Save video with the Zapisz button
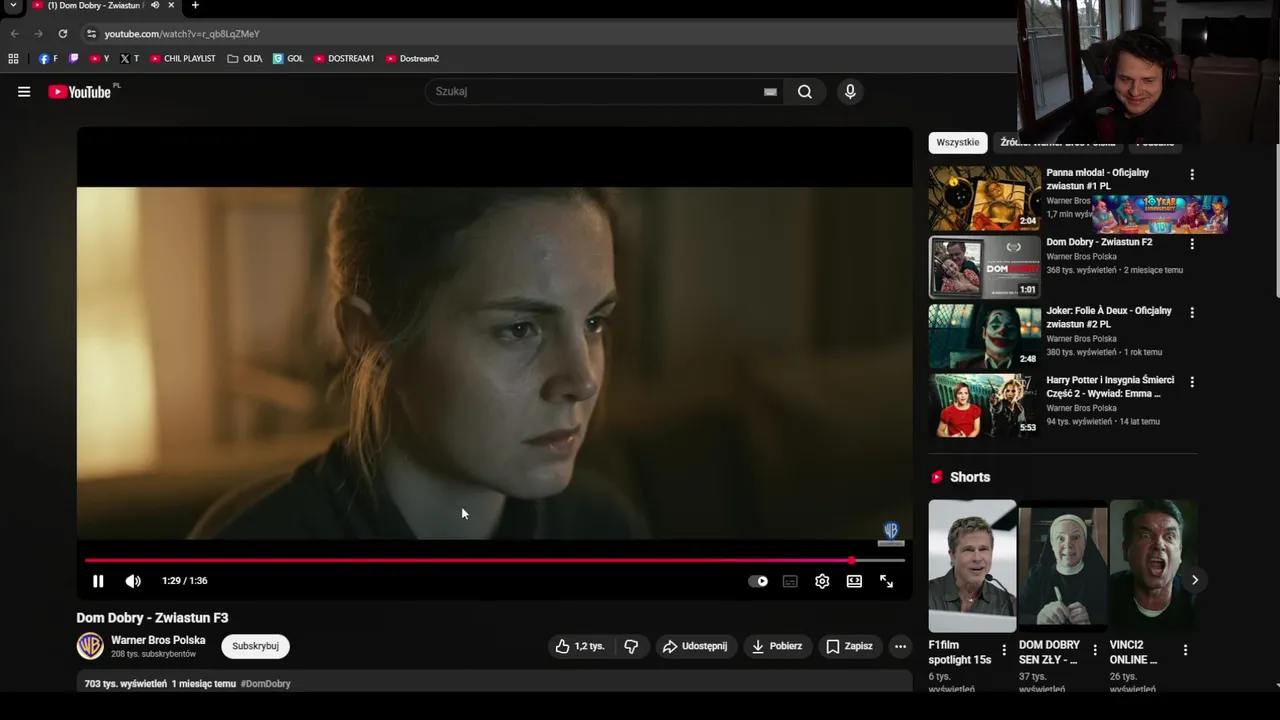Screen dimensions: 1280x720 point(849,646)
